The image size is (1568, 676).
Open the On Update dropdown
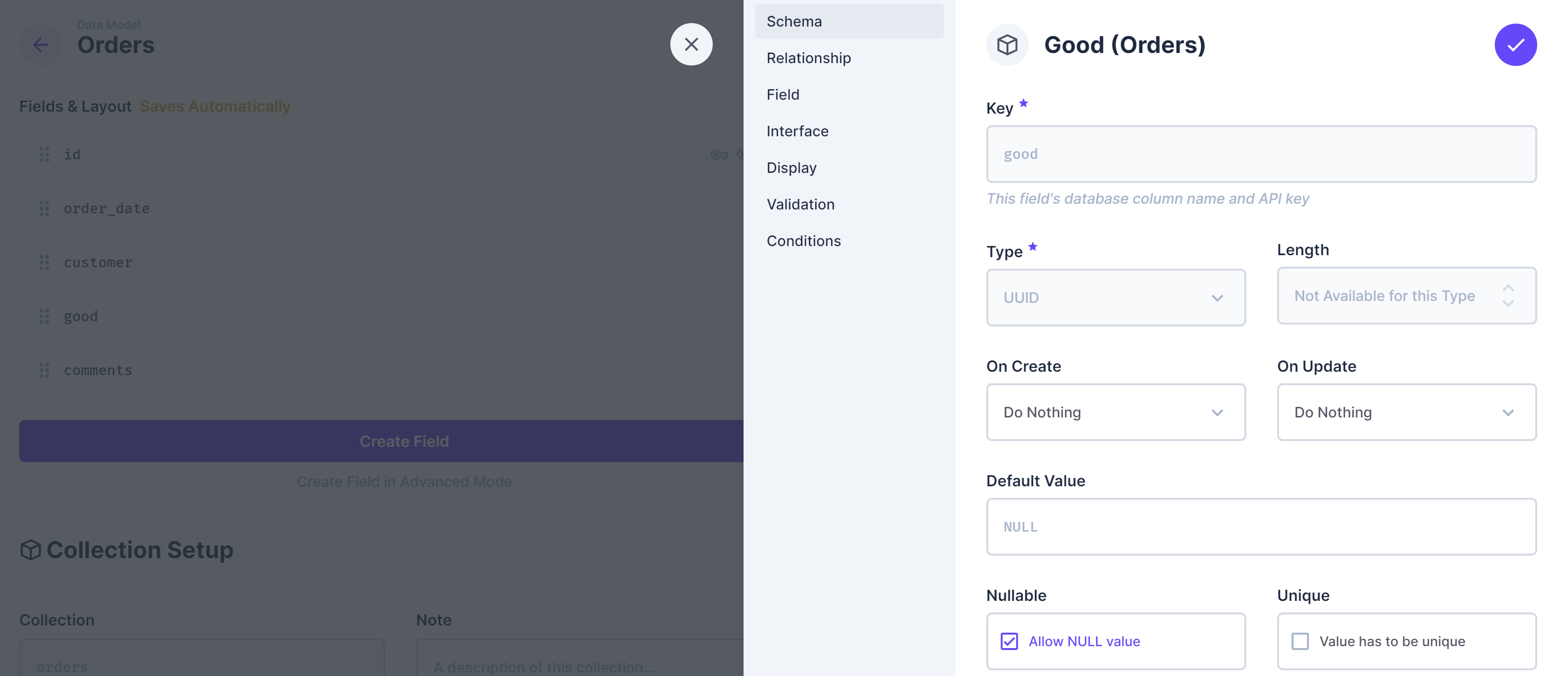click(x=1406, y=412)
